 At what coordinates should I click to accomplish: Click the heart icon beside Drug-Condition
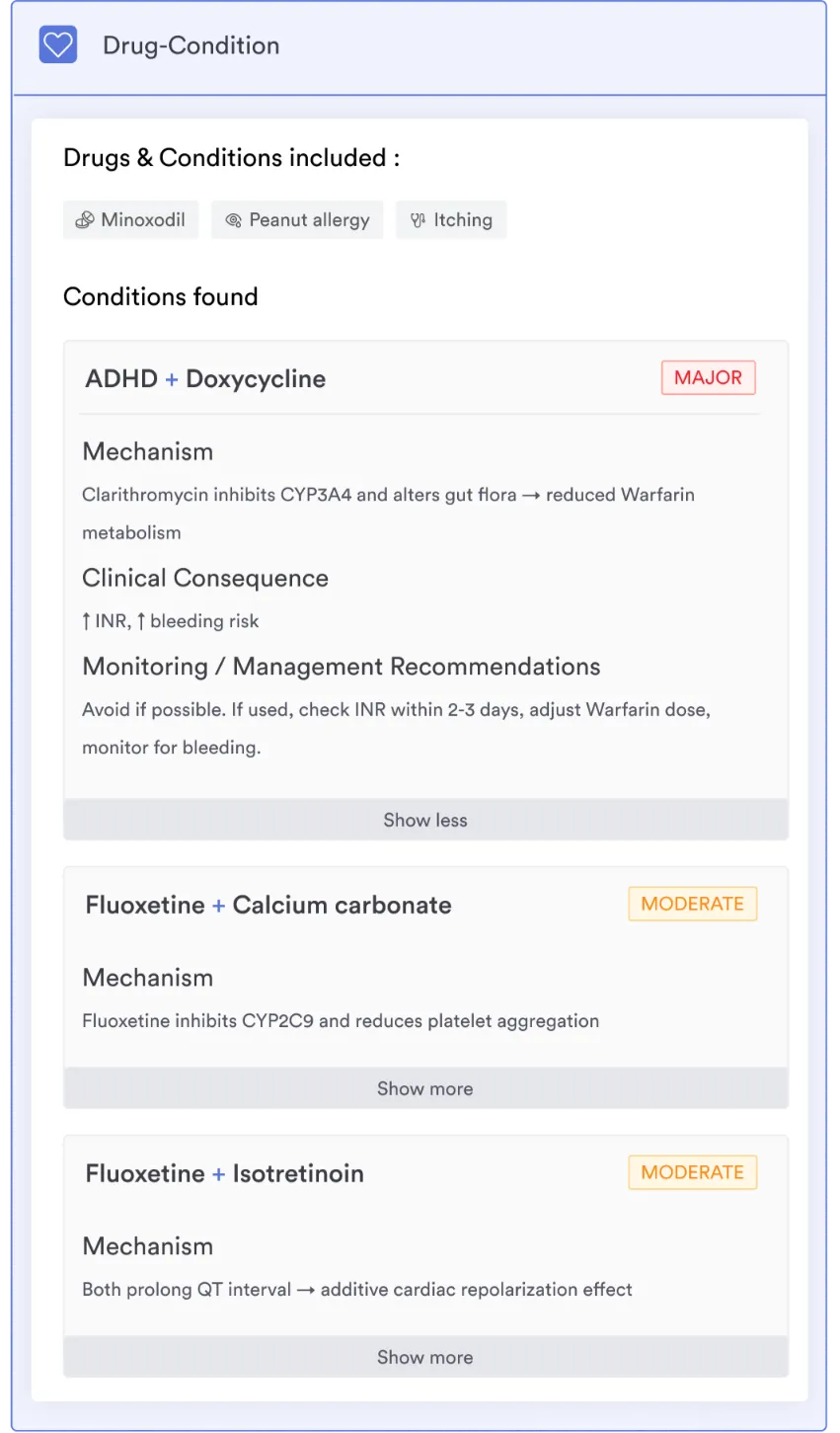[58, 44]
